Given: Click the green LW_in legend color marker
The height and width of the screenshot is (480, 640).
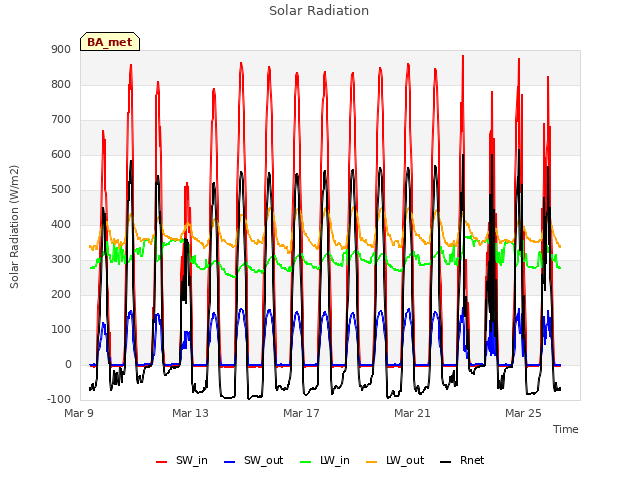Looking at the screenshot, I should pyautogui.click(x=306, y=462).
